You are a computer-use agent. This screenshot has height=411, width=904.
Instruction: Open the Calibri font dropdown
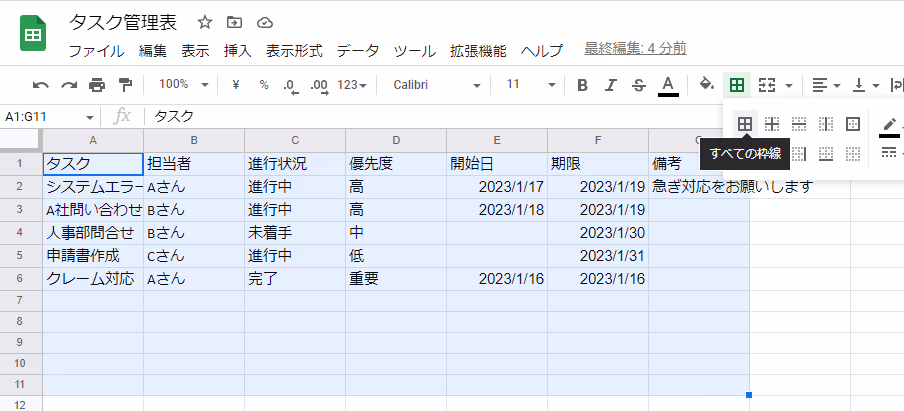click(x=437, y=85)
